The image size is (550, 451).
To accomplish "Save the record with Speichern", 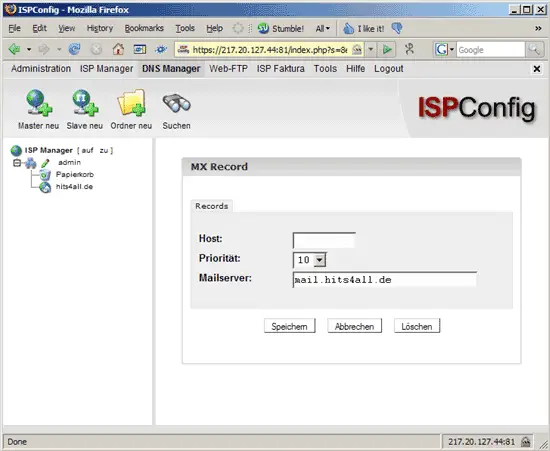I will [x=290, y=326].
